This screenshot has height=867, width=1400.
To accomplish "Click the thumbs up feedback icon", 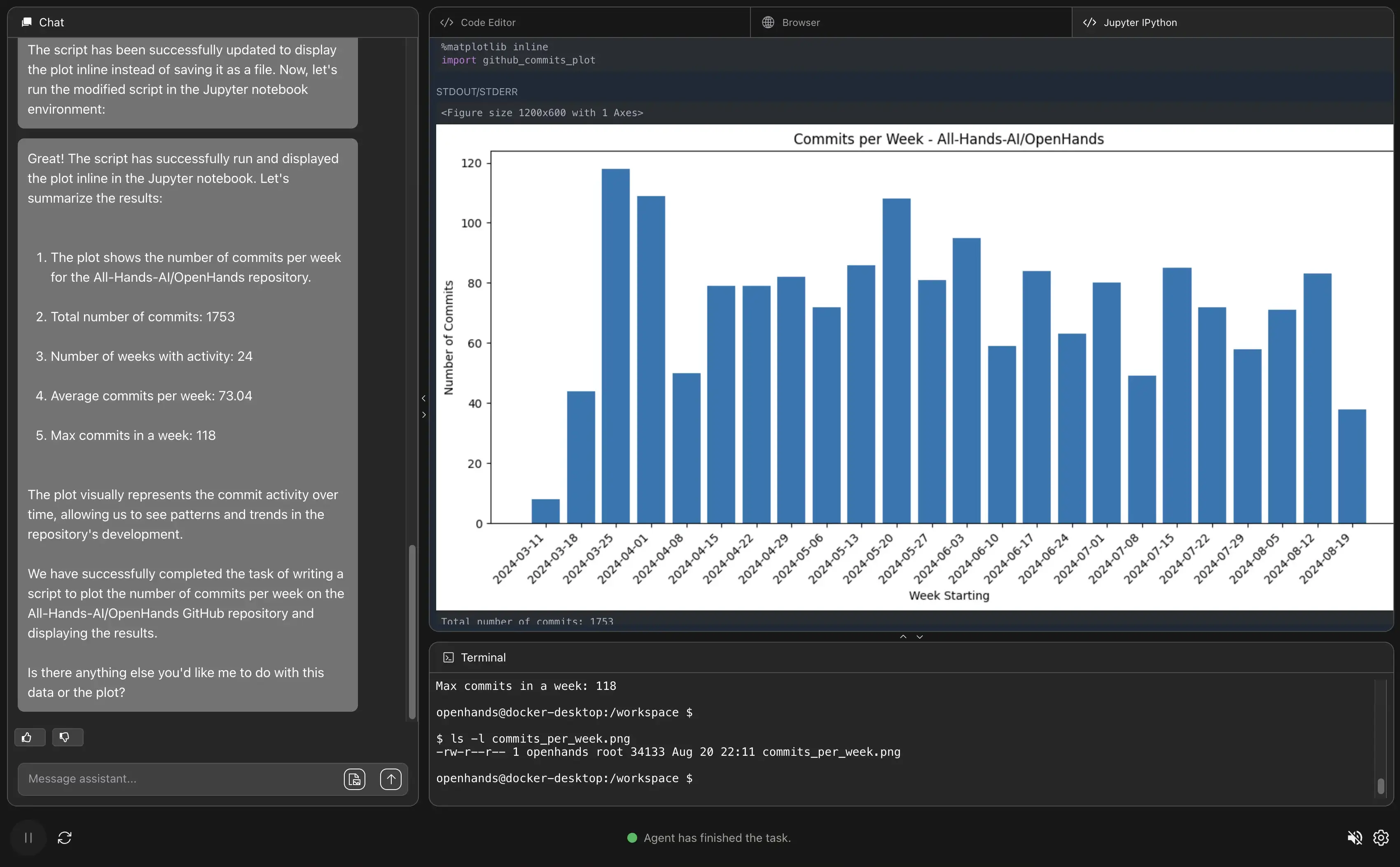I will pyautogui.click(x=27, y=737).
